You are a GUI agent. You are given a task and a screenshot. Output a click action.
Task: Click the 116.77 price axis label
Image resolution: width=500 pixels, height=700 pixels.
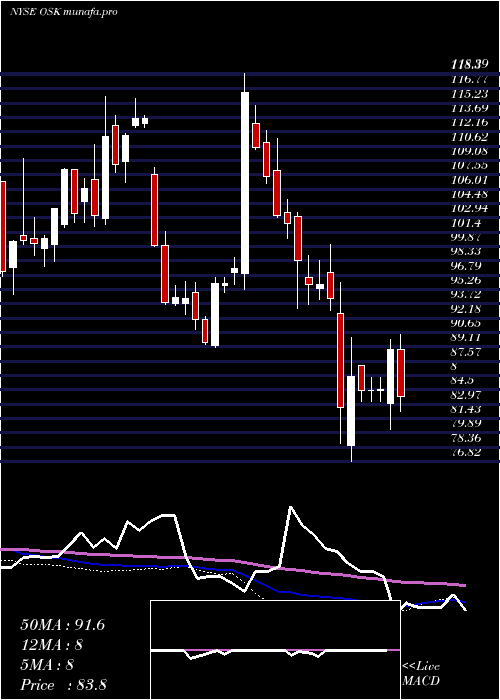point(469,79)
